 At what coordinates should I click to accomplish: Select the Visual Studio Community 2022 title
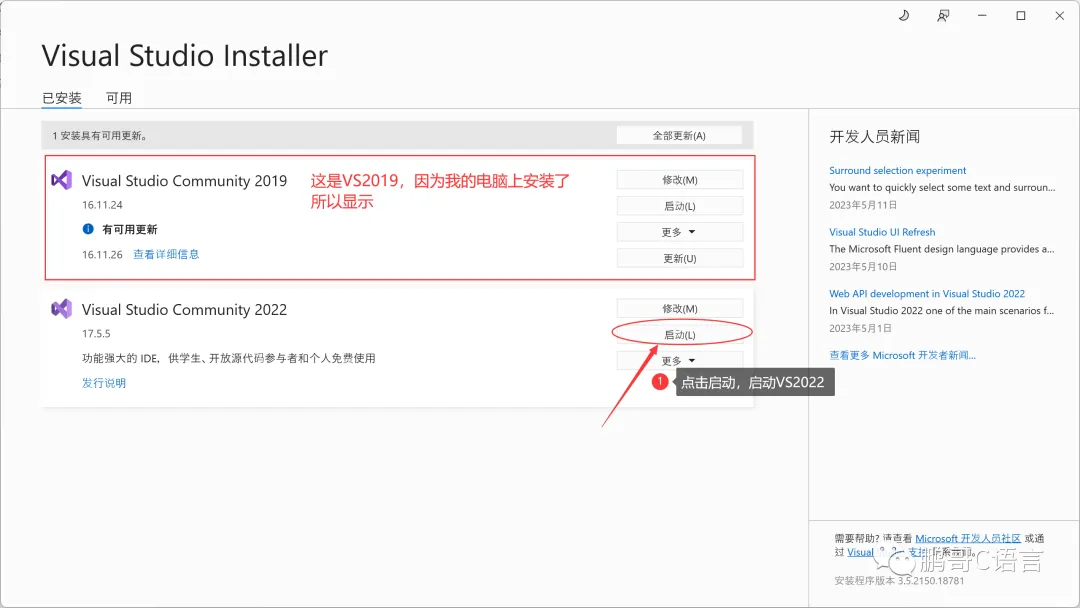click(x=185, y=309)
